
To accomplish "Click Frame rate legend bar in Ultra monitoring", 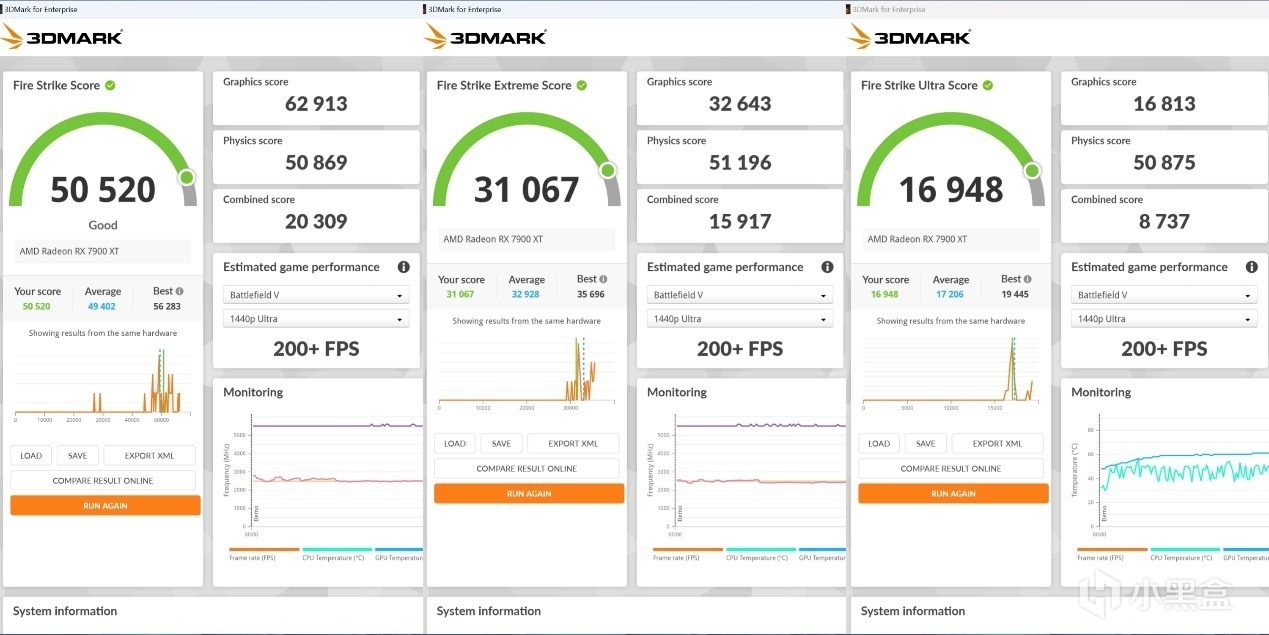I will 1112,549.
